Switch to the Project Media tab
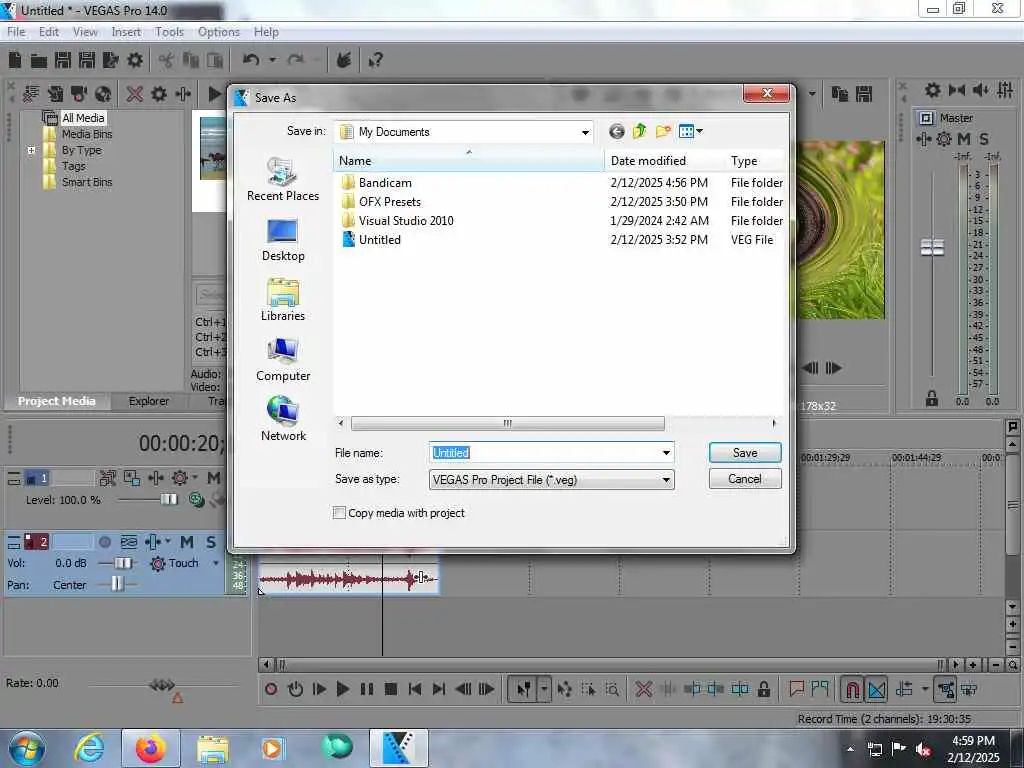The image size is (1024, 768). coord(57,401)
